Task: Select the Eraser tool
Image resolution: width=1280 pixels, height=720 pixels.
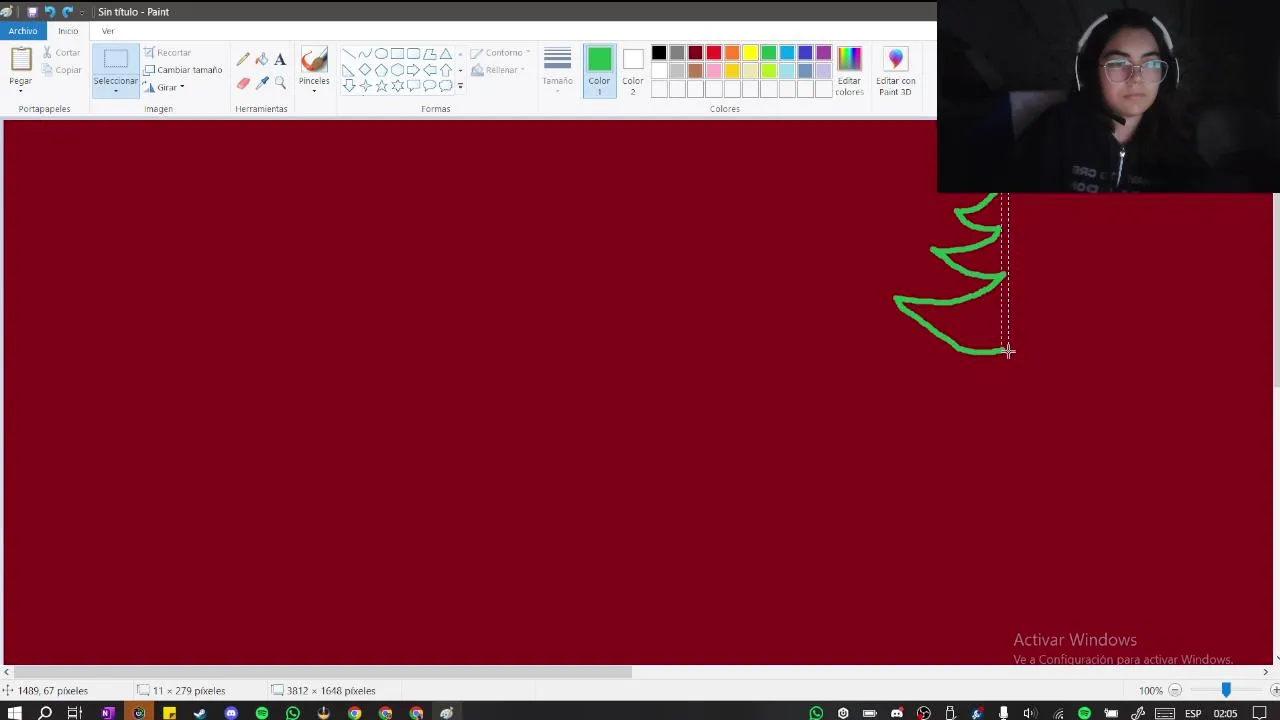Action: [x=243, y=83]
